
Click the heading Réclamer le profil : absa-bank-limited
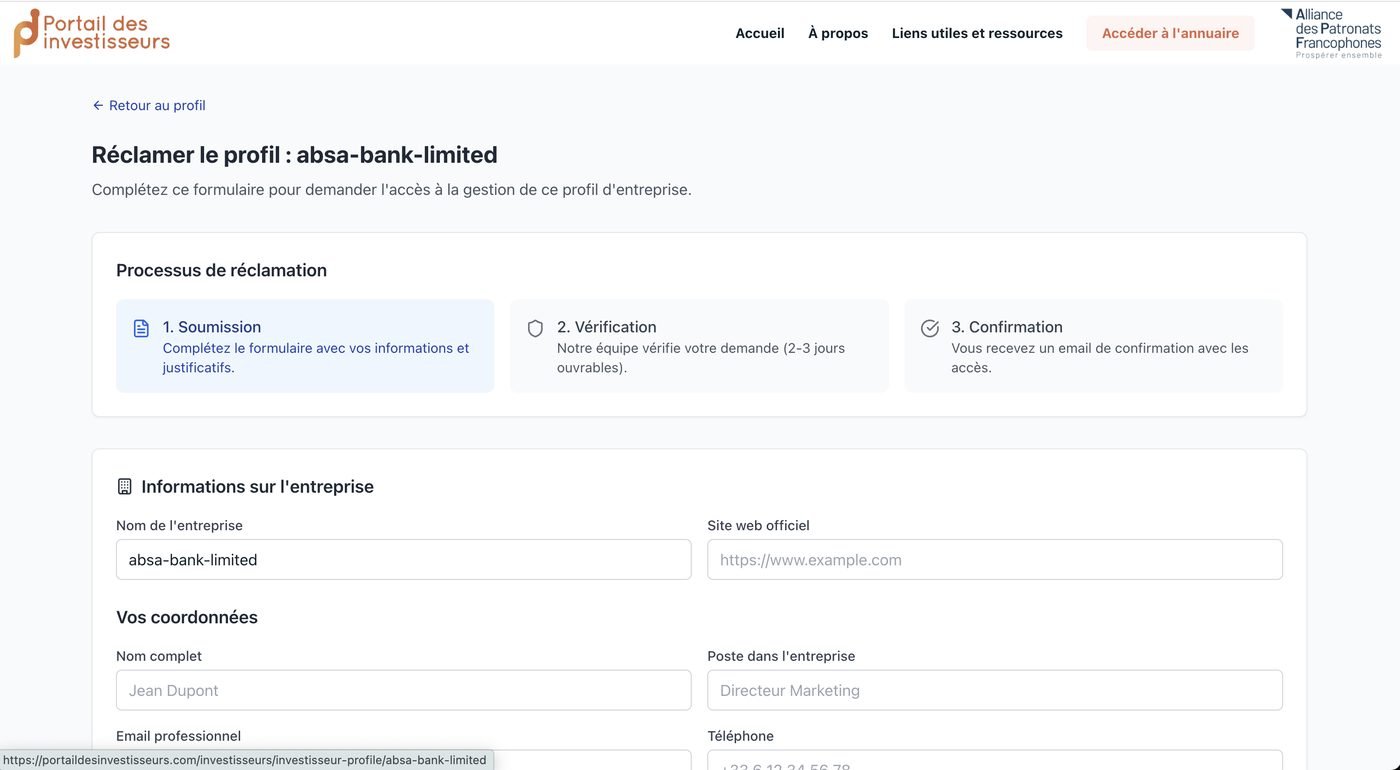pos(294,155)
